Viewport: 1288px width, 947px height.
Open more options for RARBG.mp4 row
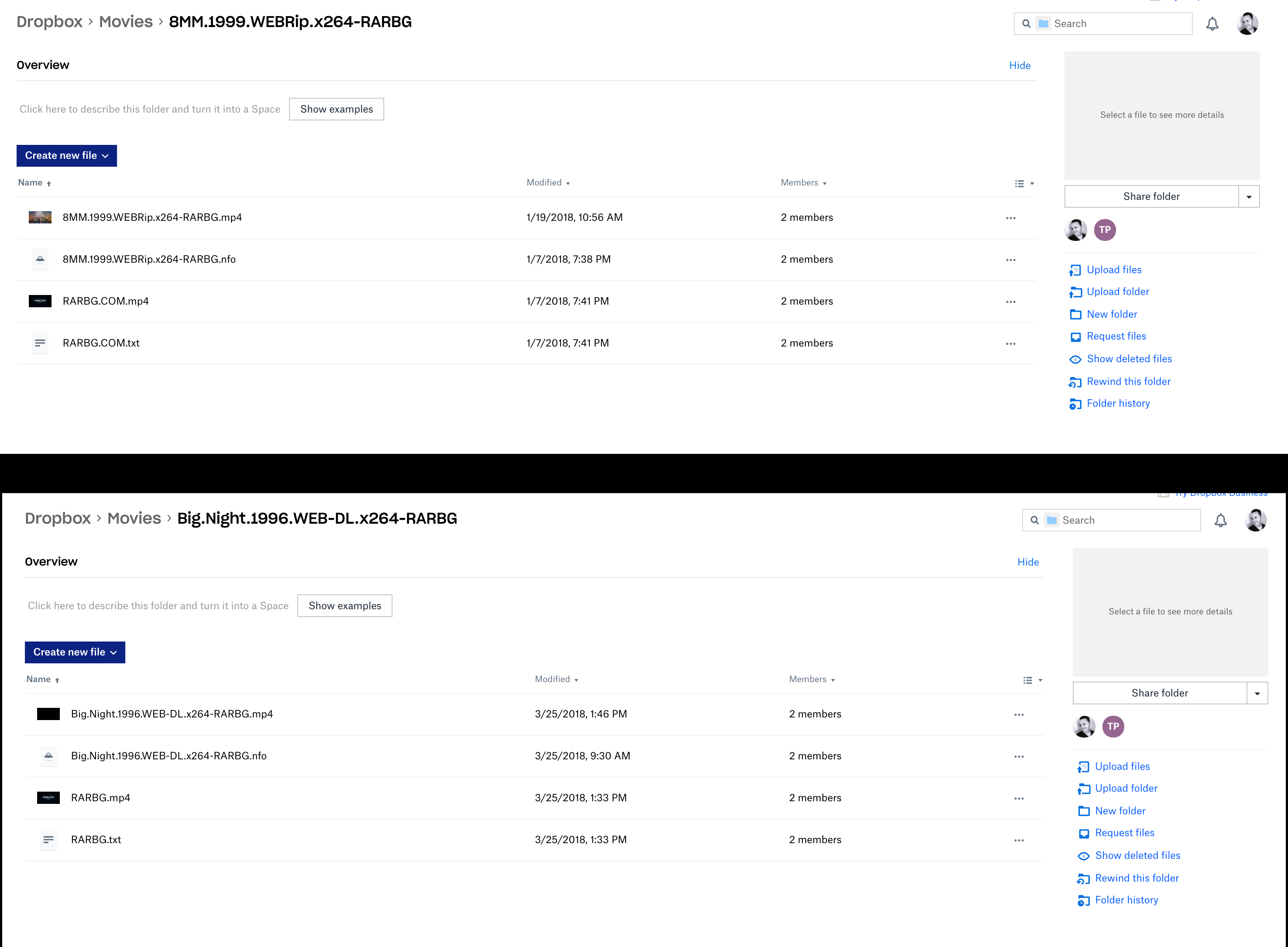[1019, 799]
